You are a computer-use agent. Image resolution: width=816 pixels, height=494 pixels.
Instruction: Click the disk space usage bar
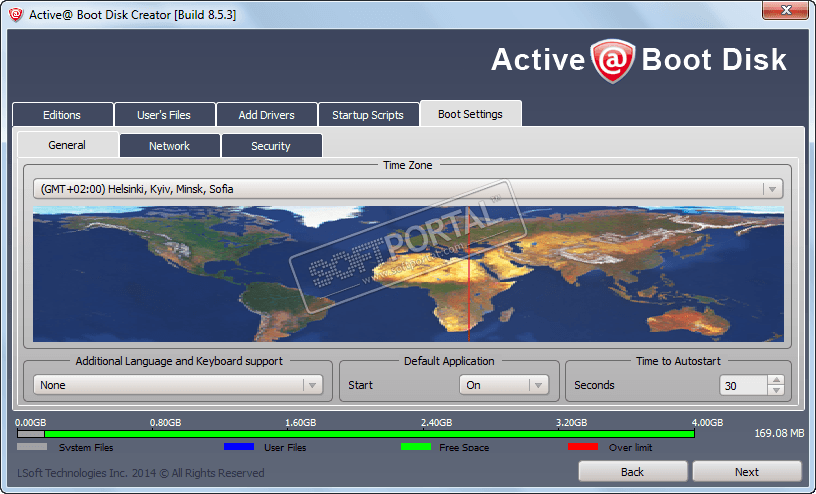click(356, 434)
